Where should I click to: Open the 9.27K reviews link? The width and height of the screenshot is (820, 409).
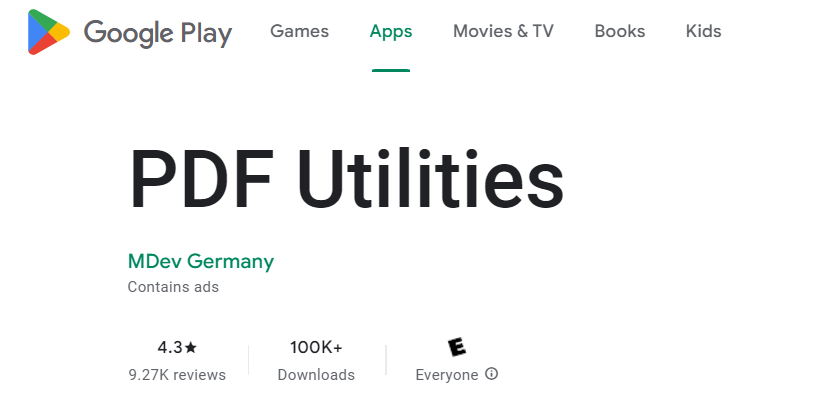coord(177,375)
